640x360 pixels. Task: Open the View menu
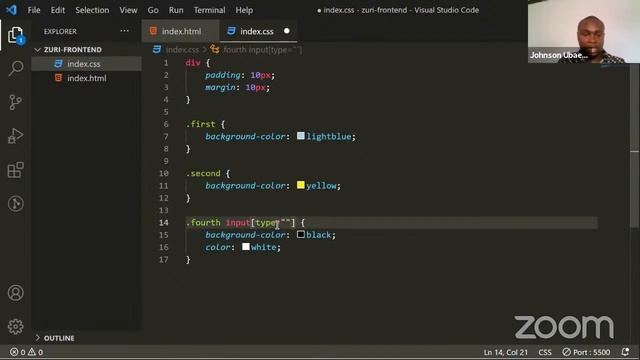(x=128, y=10)
